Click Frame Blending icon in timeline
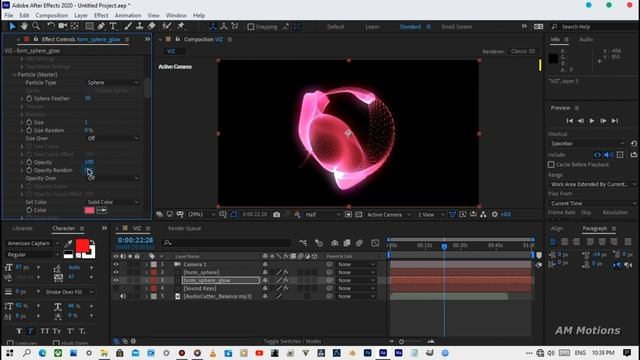The image size is (640, 360). (347, 243)
